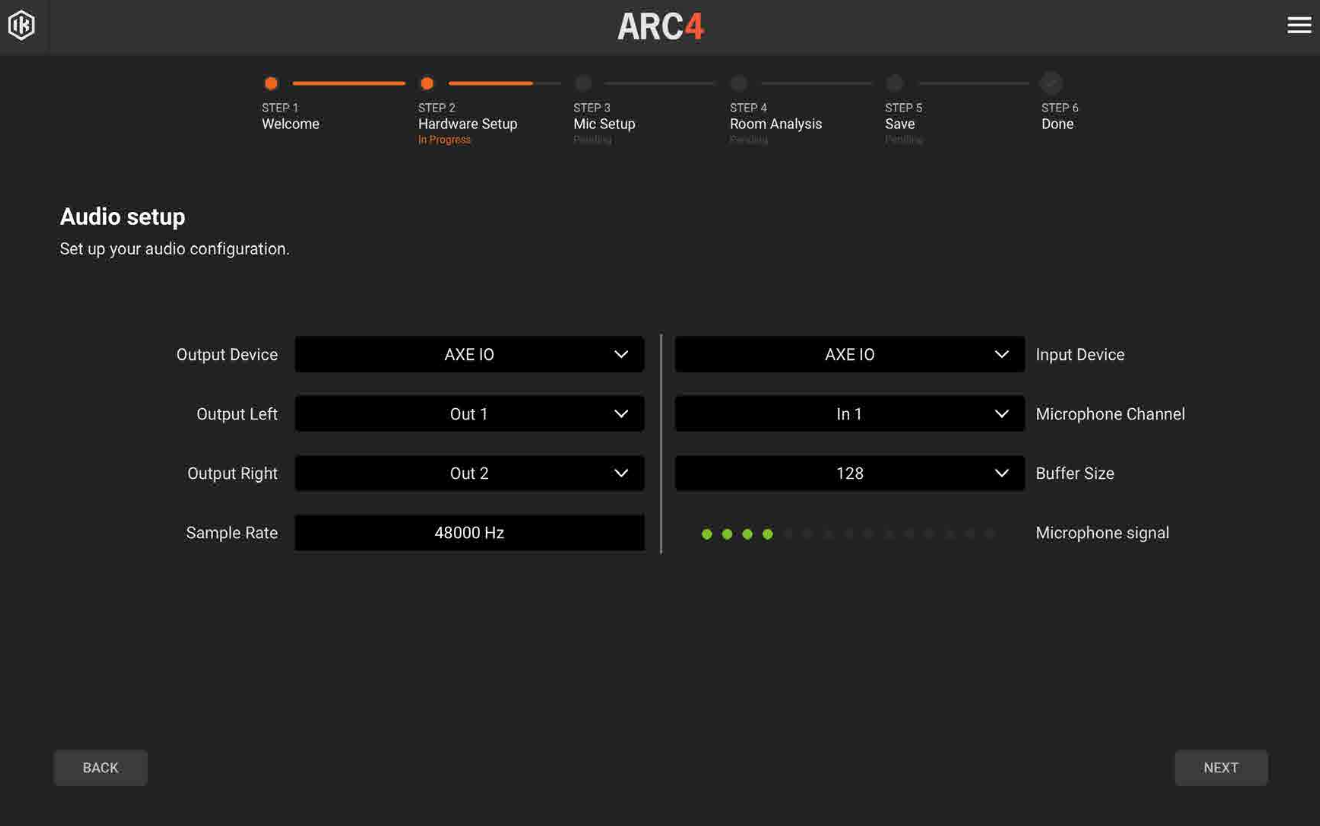Select the Step 4 Room Analysis circle
1320x826 pixels.
pos(739,83)
